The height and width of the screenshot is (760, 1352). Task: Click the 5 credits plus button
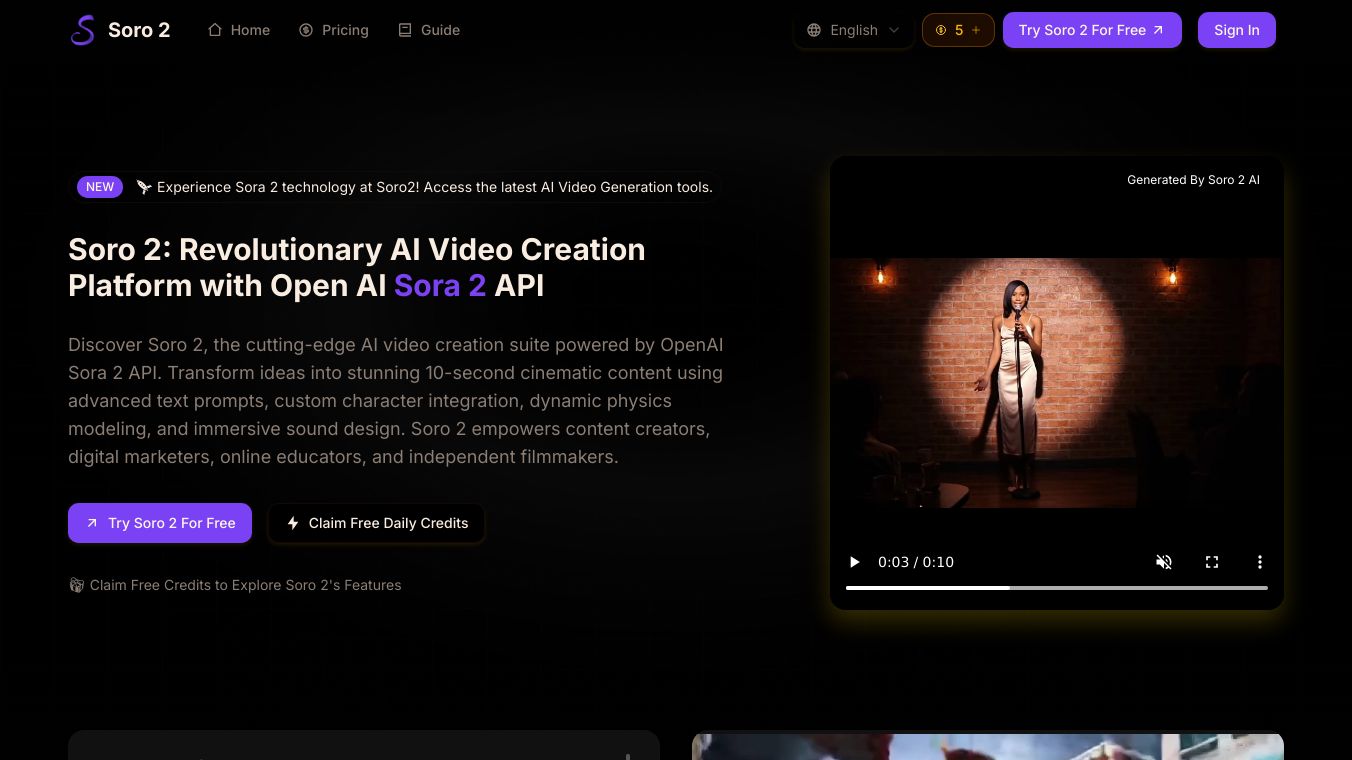(x=958, y=30)
